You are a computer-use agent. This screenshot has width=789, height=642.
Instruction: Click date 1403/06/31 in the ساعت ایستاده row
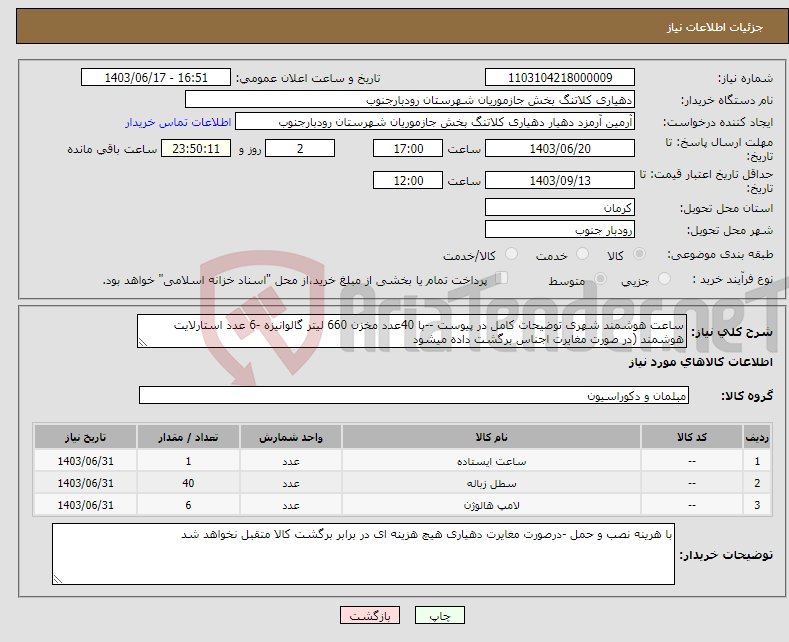pyautogui.click(x=86, y=461)
